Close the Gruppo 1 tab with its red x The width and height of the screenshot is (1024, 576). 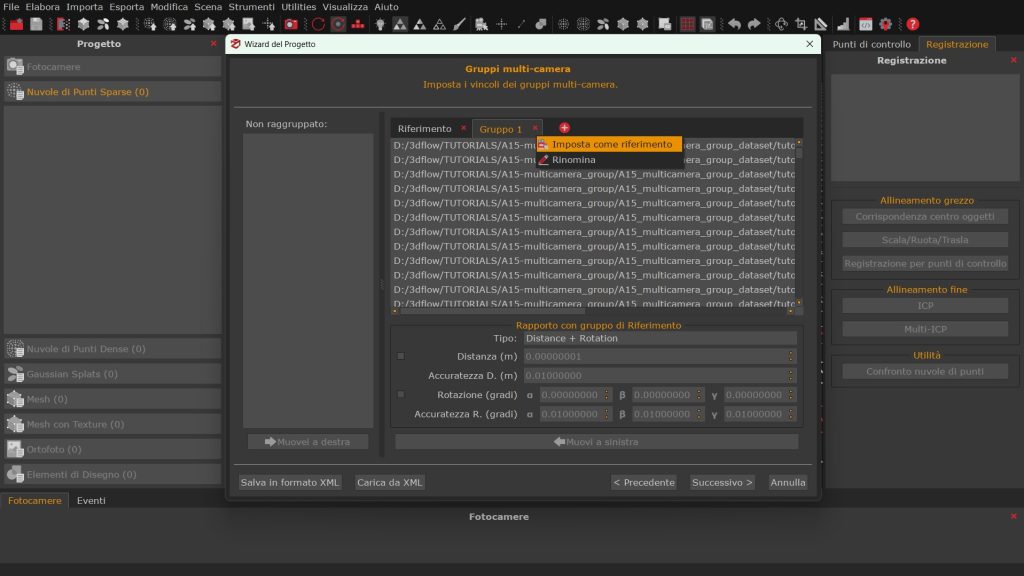535,128
